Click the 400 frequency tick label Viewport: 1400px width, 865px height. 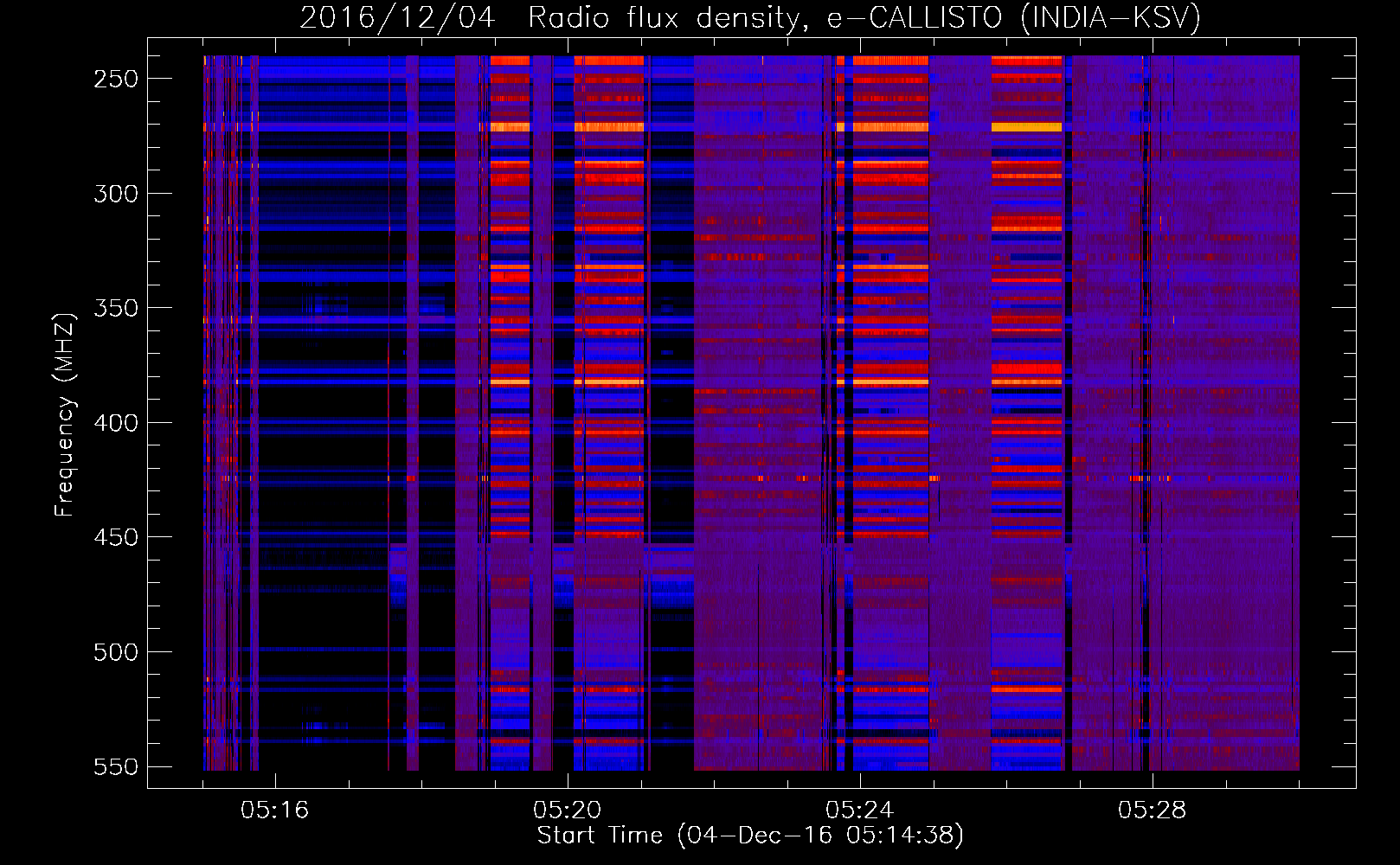coord(116,423)
